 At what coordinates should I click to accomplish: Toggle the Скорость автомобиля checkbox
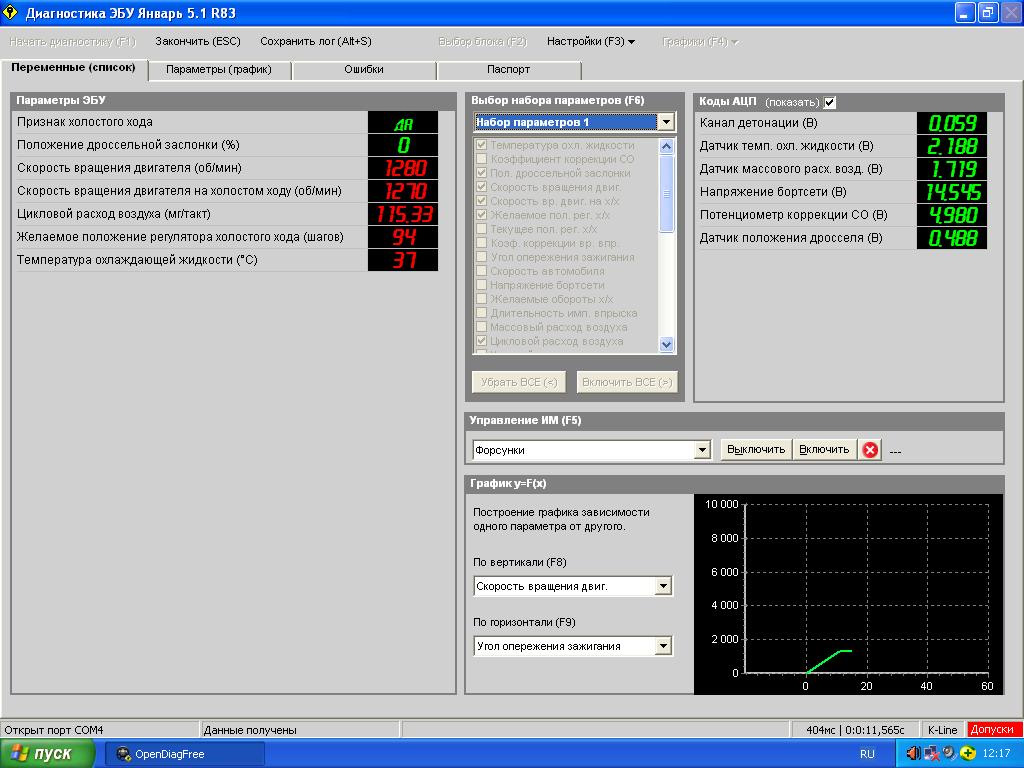coord(482,271)
